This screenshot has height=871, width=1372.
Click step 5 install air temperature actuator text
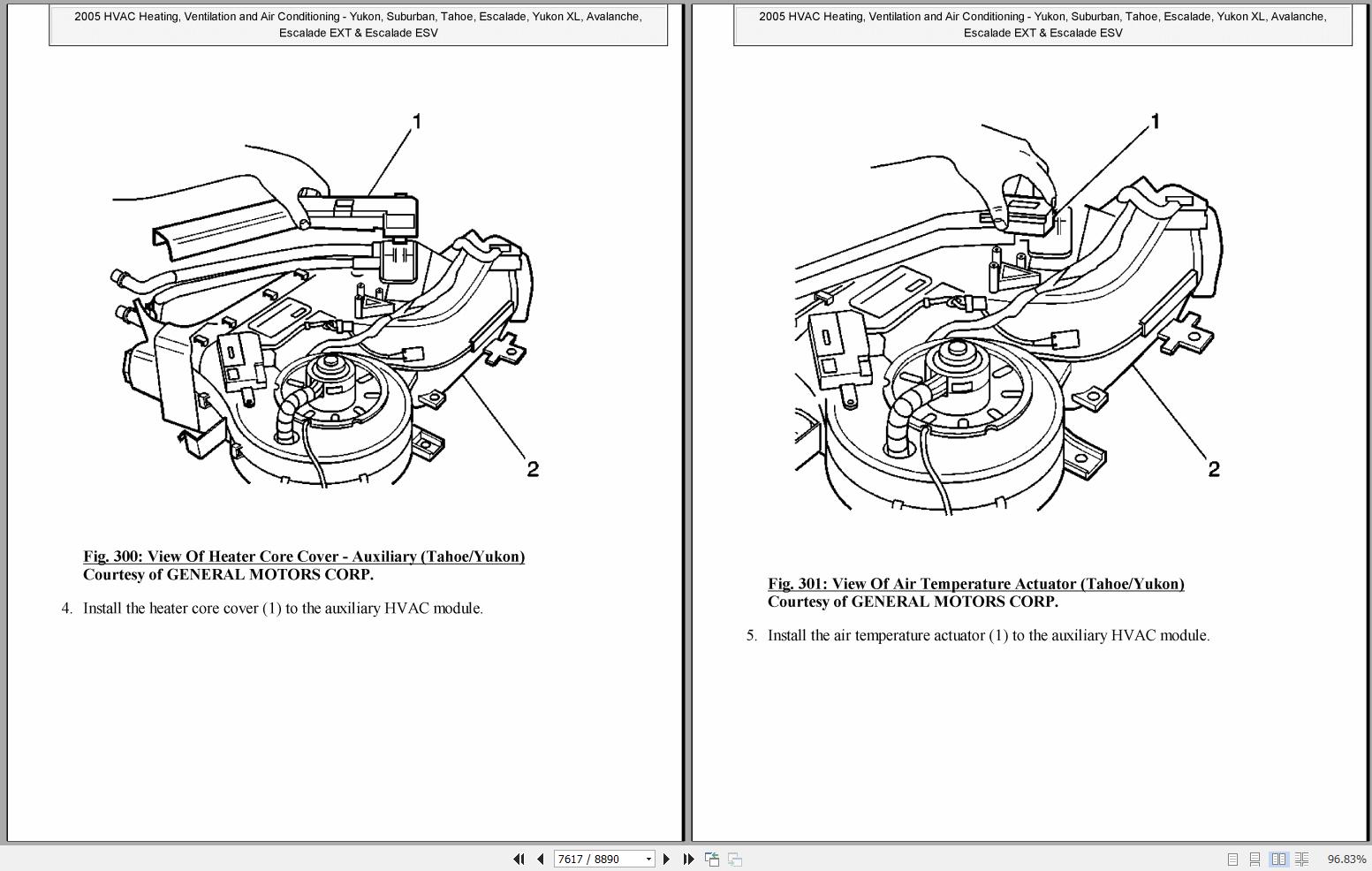point(988,636)
